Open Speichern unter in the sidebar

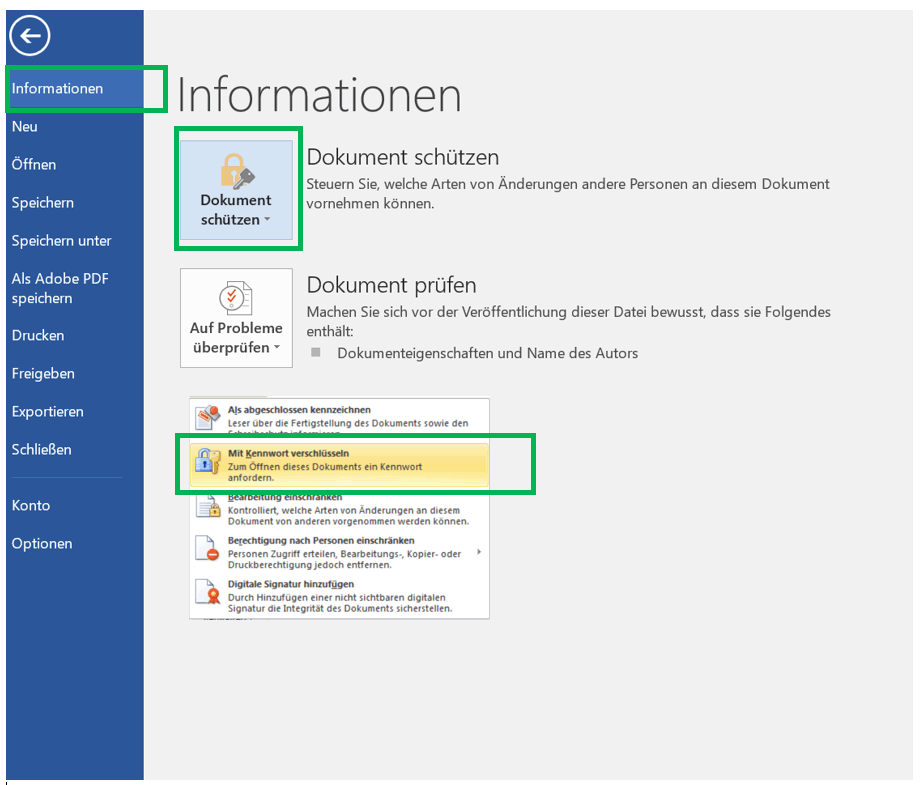[x=62, y=241]
